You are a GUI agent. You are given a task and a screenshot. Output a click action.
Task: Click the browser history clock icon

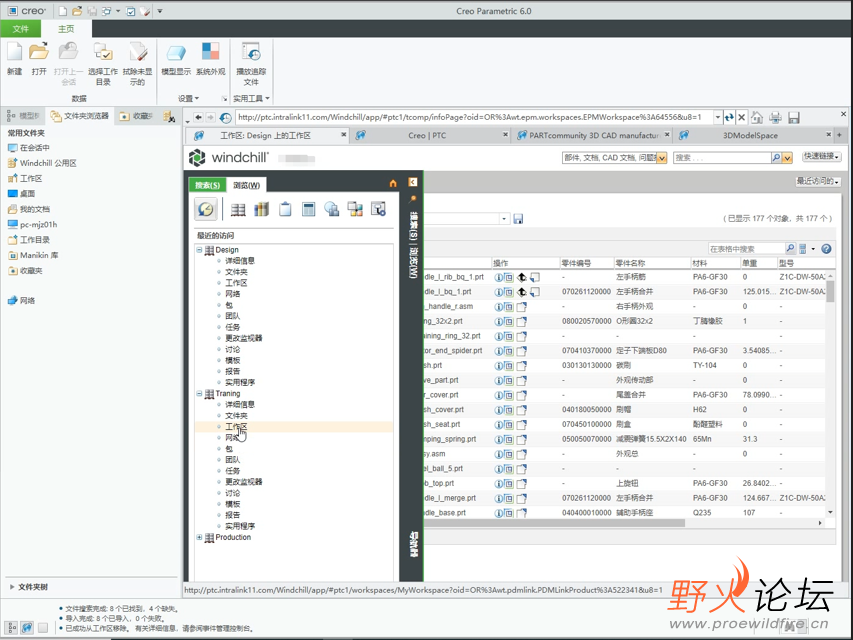coord(226,117)
